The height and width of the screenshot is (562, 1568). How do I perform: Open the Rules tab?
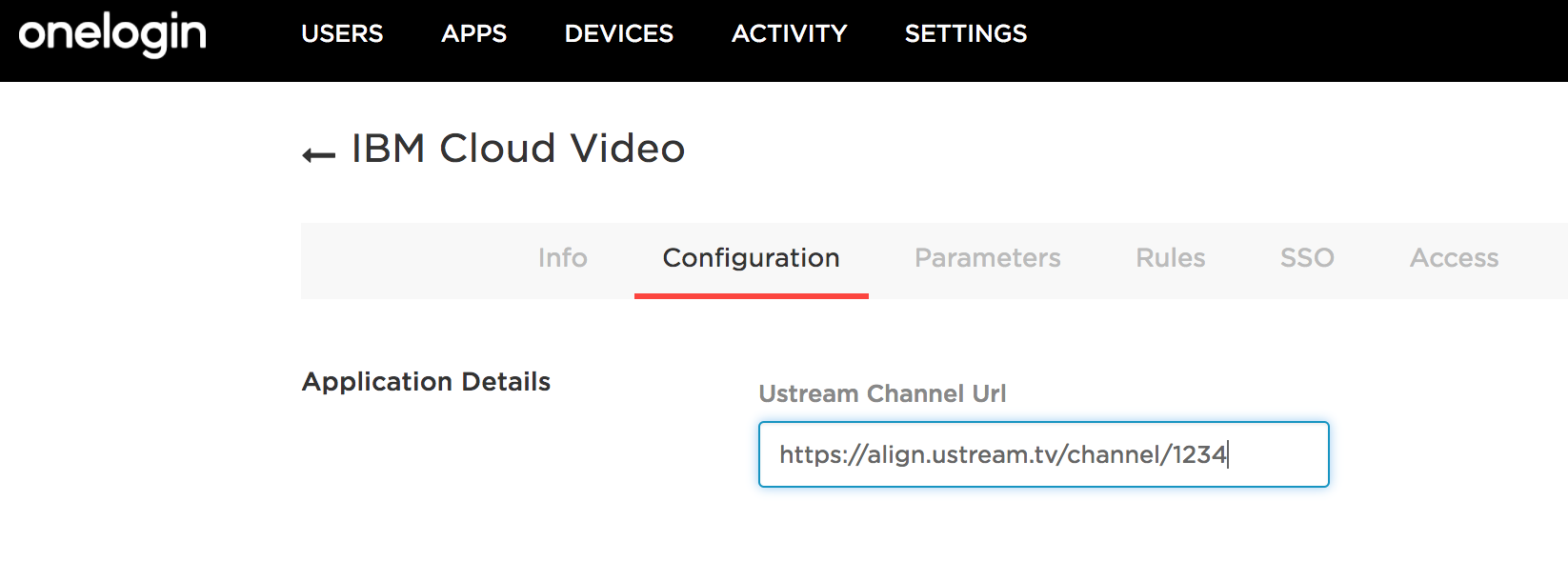click(1170, 258)
